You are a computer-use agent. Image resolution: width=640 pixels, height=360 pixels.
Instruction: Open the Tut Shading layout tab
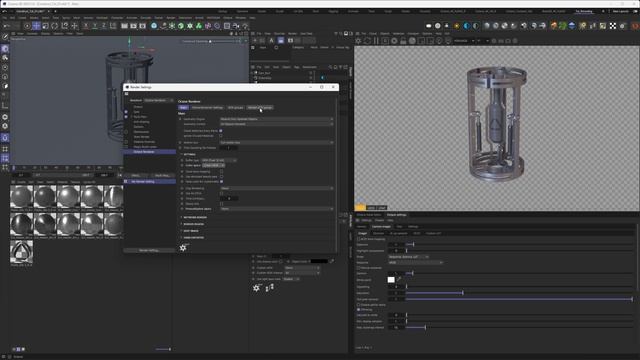click(584, 11)
